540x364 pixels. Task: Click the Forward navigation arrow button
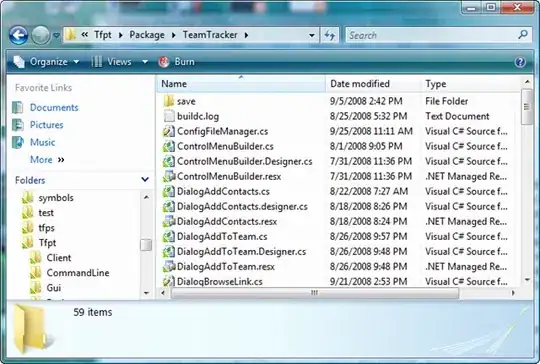(41, 35)
